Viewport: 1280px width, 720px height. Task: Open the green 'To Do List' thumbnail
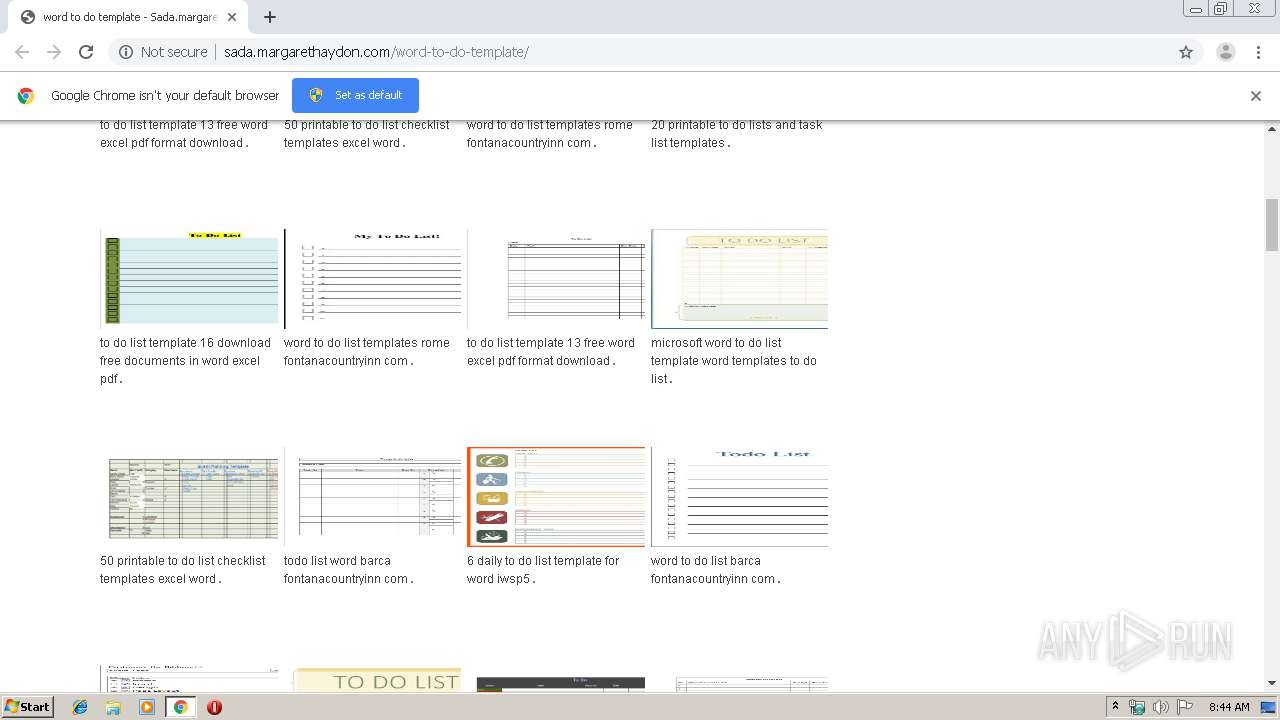pyautogui.click(x=189, y=278)
